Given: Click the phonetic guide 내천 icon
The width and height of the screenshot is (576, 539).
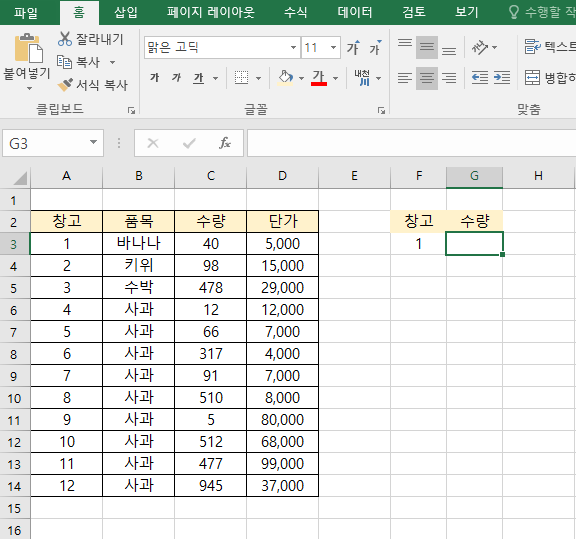Looking at the screenshot, I should pos(362,78).
